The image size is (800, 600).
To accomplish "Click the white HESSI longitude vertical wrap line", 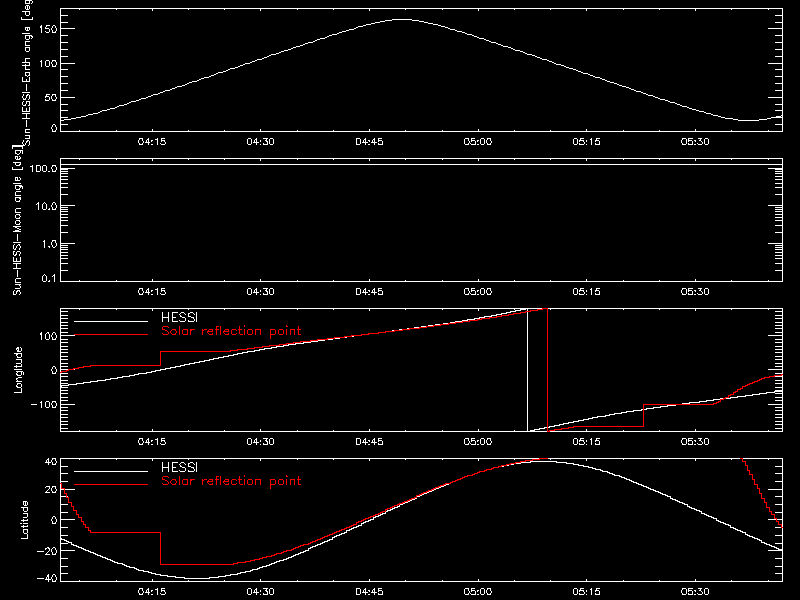I will coord(528,370).
